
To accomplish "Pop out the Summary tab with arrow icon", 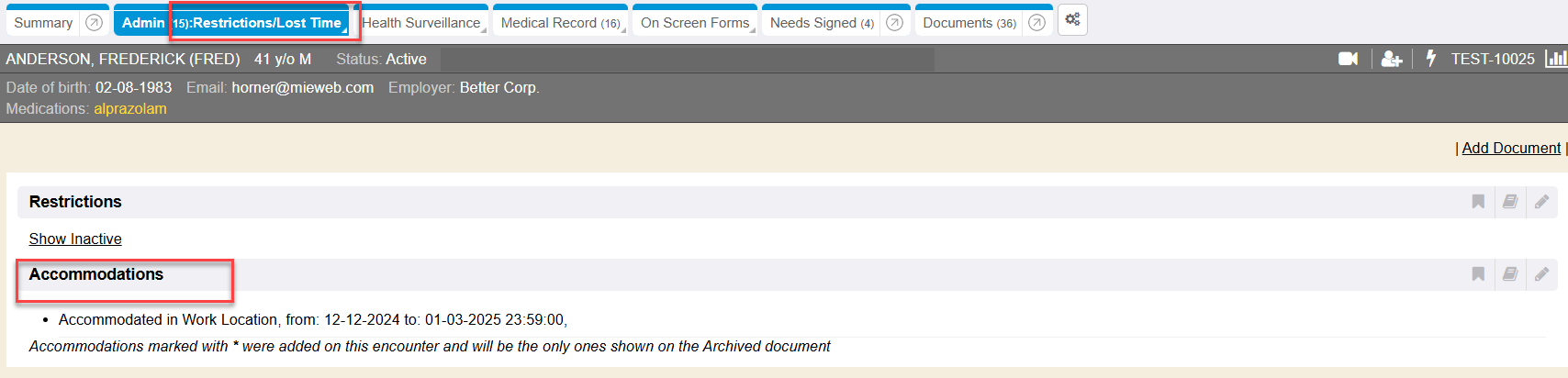I will click(94, 23).
